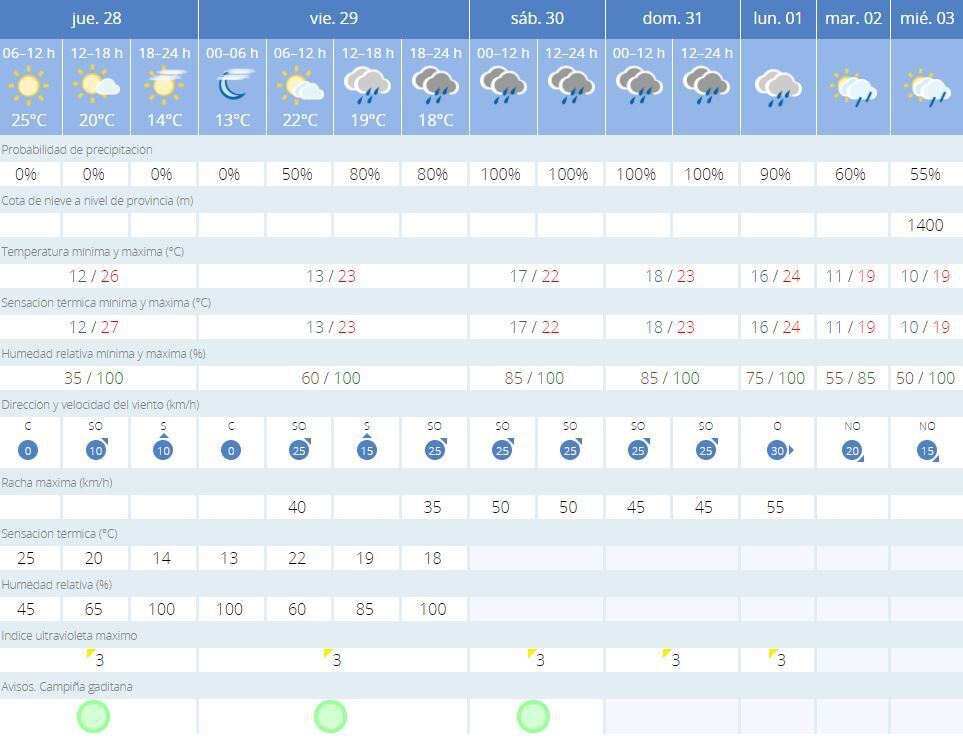
Task: Click the 55 km/h maximum gust cell
Action: pos(775,507)
